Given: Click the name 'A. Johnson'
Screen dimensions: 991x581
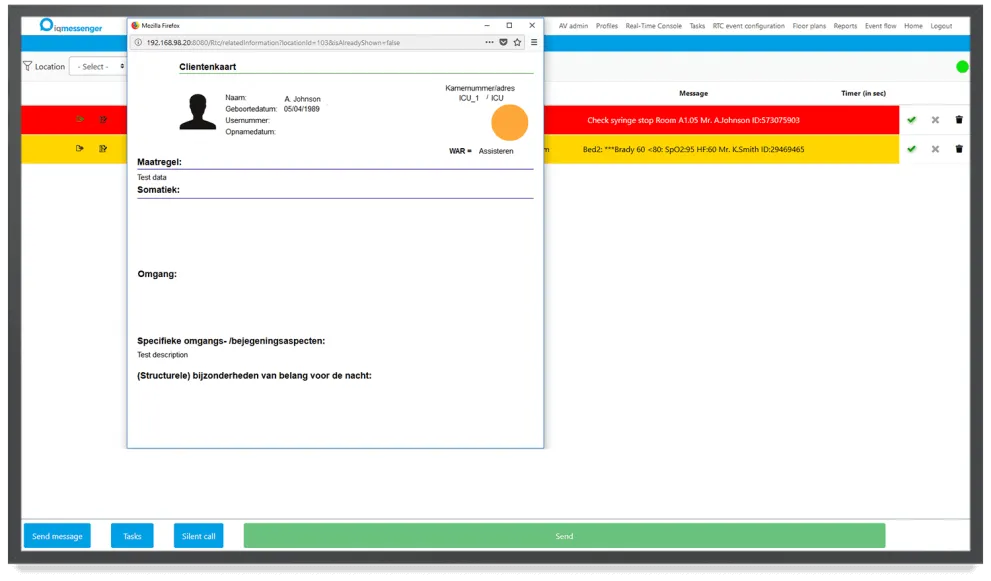Looking at the screenshot, I should click(x=302, y=99).
